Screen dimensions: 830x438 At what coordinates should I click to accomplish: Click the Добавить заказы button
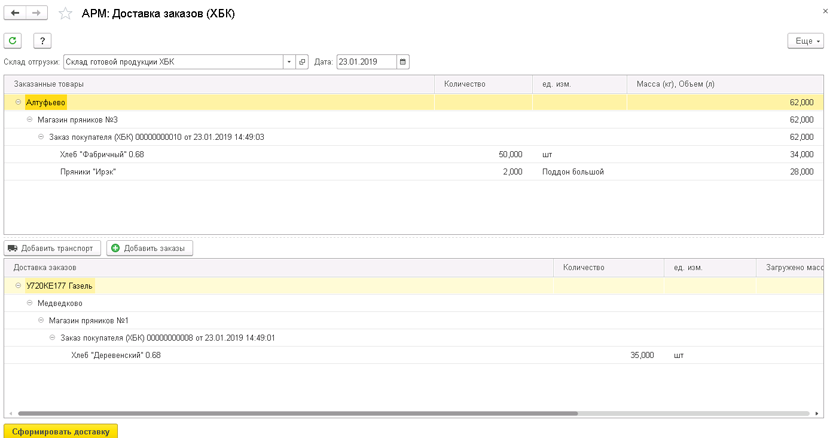(149, 248)
